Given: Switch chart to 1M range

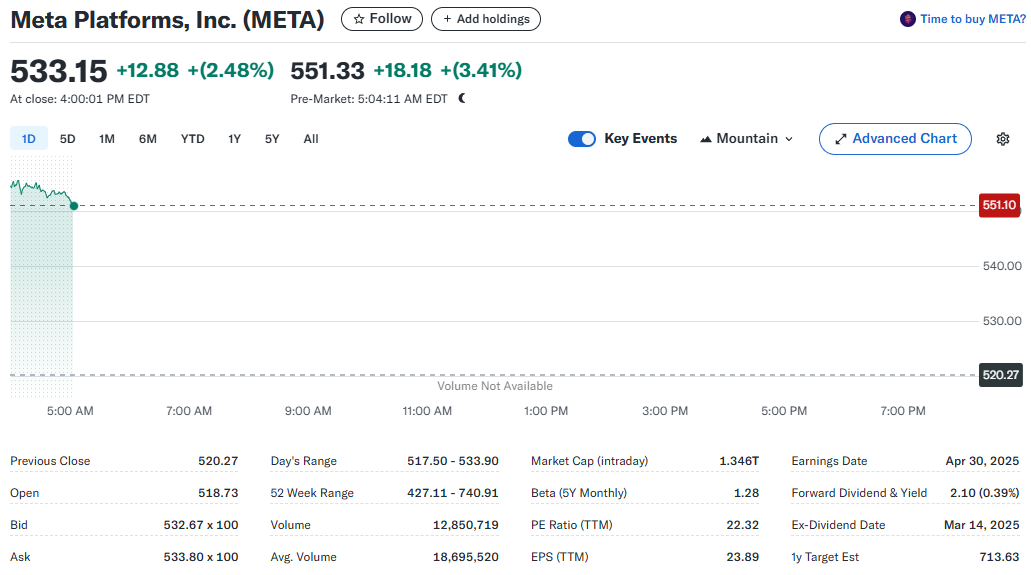Looking at the screenshot, I should pyautogui.click(x=107, y=139).
